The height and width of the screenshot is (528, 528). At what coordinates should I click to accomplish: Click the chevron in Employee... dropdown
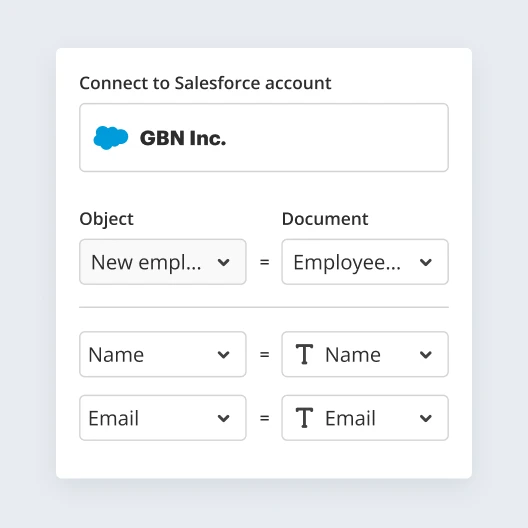426,262
